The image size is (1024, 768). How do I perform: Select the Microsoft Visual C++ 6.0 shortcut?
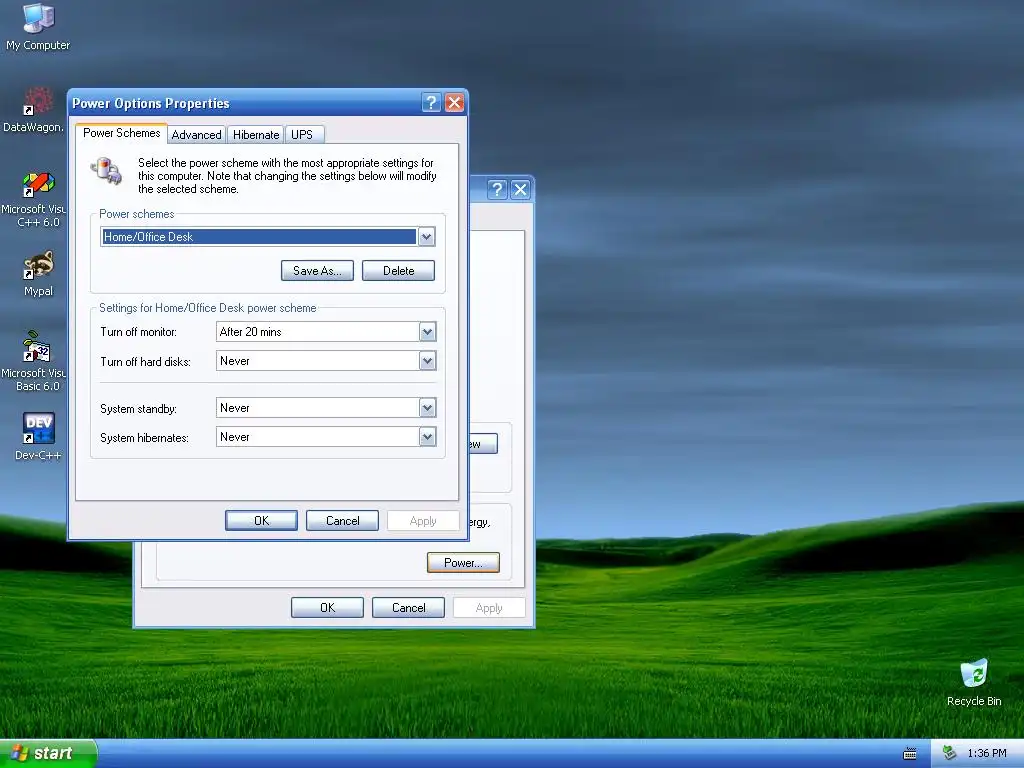[x=34, y=199]
